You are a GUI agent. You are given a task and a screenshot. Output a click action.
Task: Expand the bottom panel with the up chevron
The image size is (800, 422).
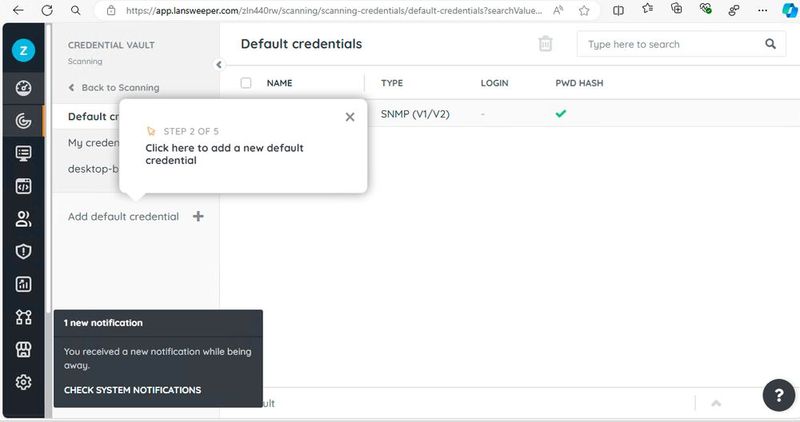coord(716,403)
